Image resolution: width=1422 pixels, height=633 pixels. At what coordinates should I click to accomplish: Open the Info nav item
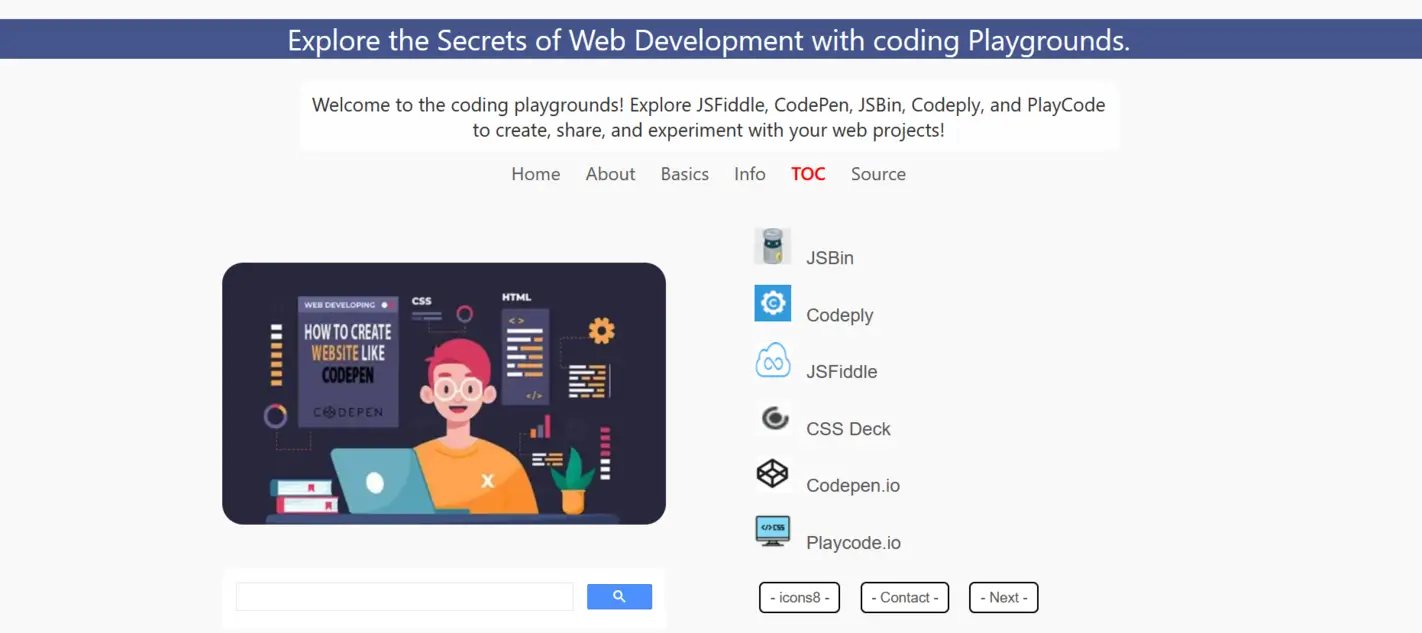click(750, 174)
